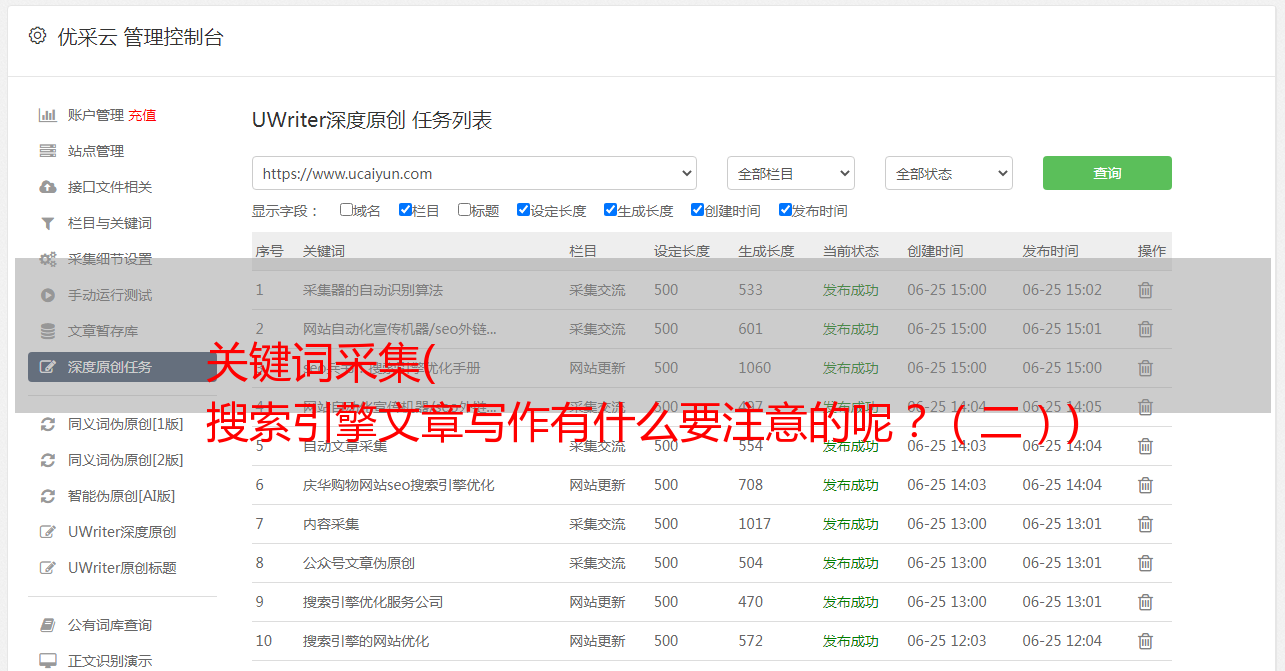This screenshot has width=1285, height=671.
Task: Click the 同义词伪原创[2版] refresh icon
Action: coord(47,460)
